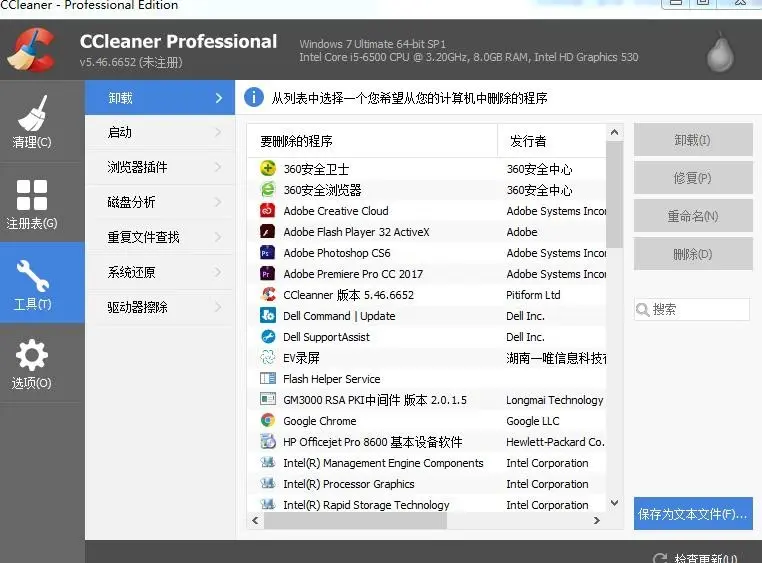Click the 卸载(I) uninstall button
This screenshot has width=762, height=563.
pyautogui.click(x=693, y=140)
